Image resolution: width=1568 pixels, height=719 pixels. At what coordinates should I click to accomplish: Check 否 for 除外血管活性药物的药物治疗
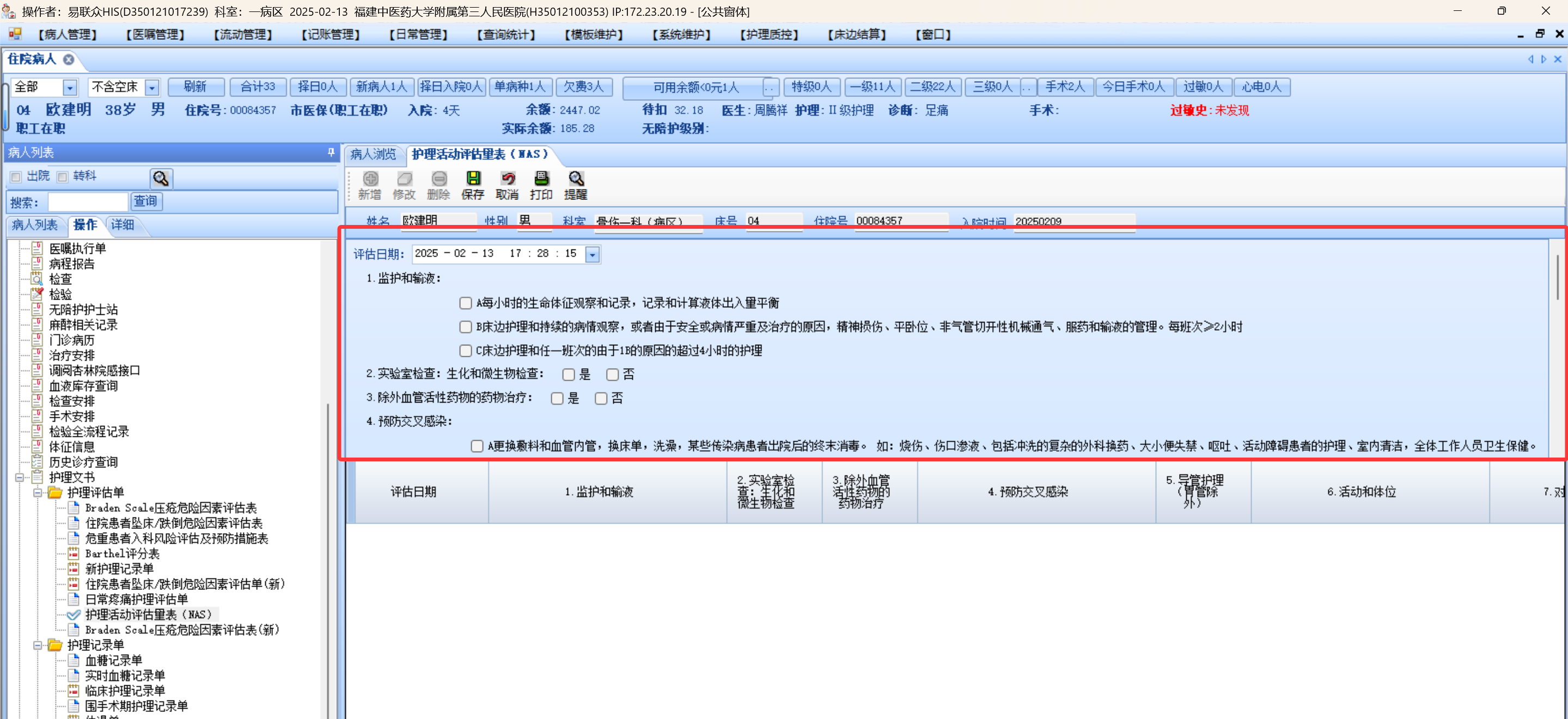[601, 398]
